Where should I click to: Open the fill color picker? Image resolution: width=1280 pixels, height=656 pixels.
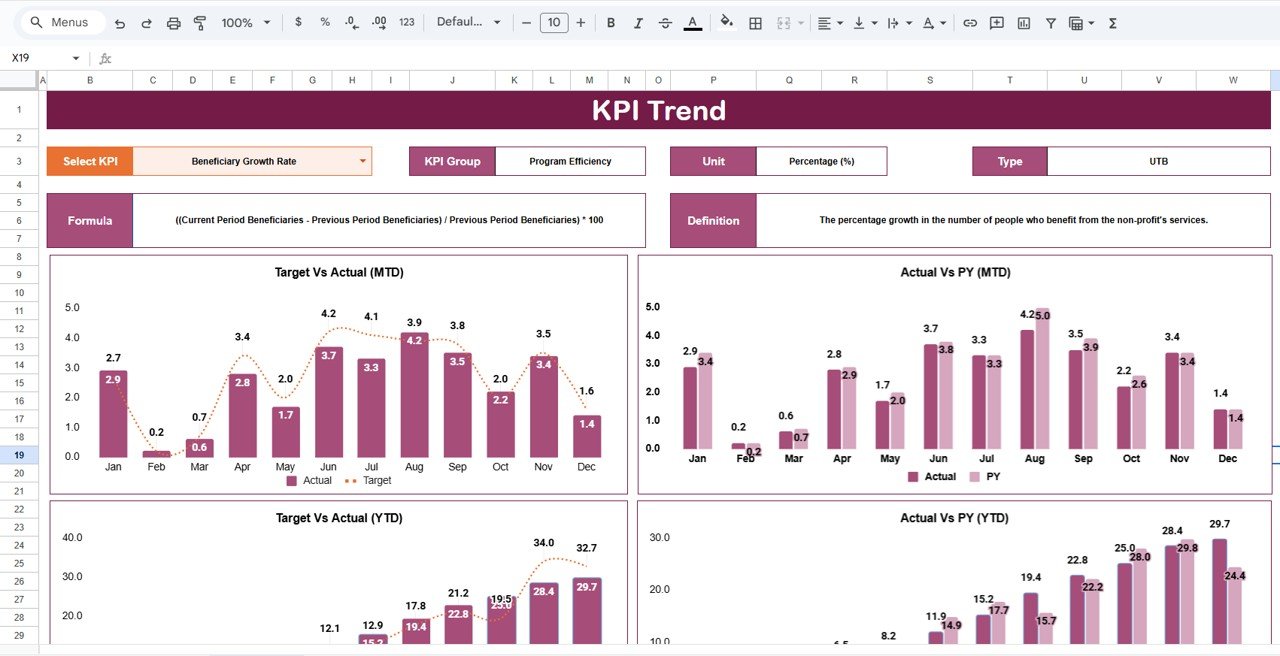click(727, 21)
